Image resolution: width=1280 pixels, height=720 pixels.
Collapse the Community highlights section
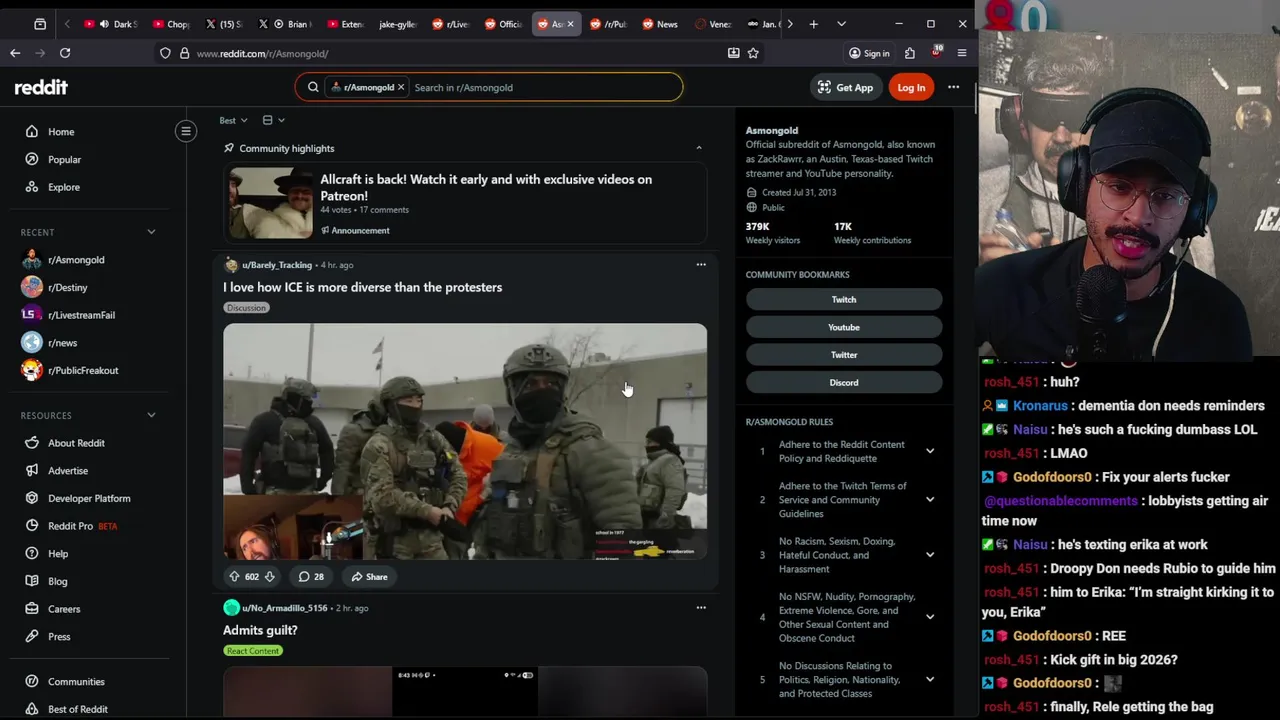tap(699, 148)
